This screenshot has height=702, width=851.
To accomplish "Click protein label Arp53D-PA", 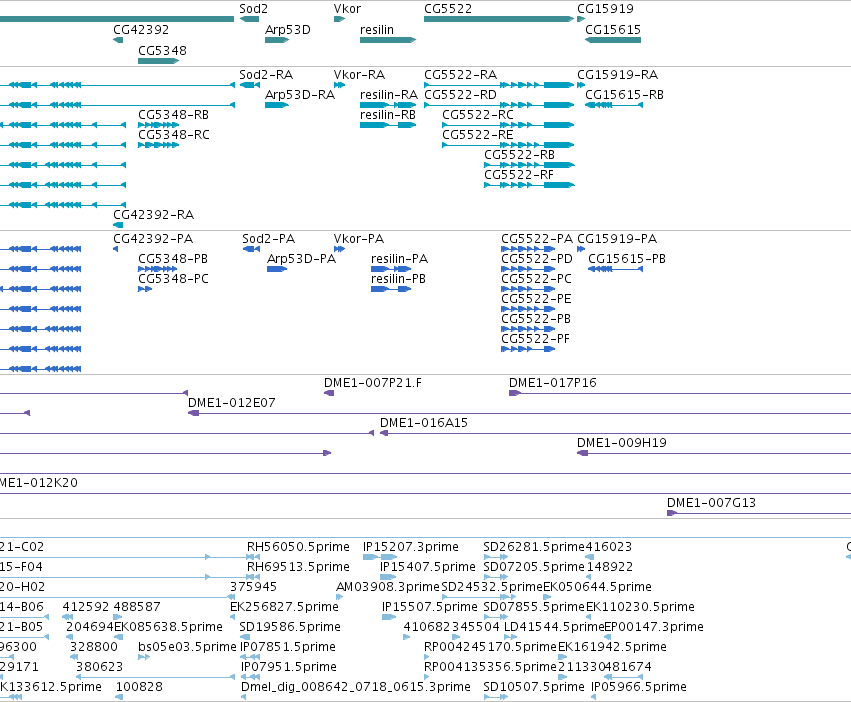I will (302, 259).
